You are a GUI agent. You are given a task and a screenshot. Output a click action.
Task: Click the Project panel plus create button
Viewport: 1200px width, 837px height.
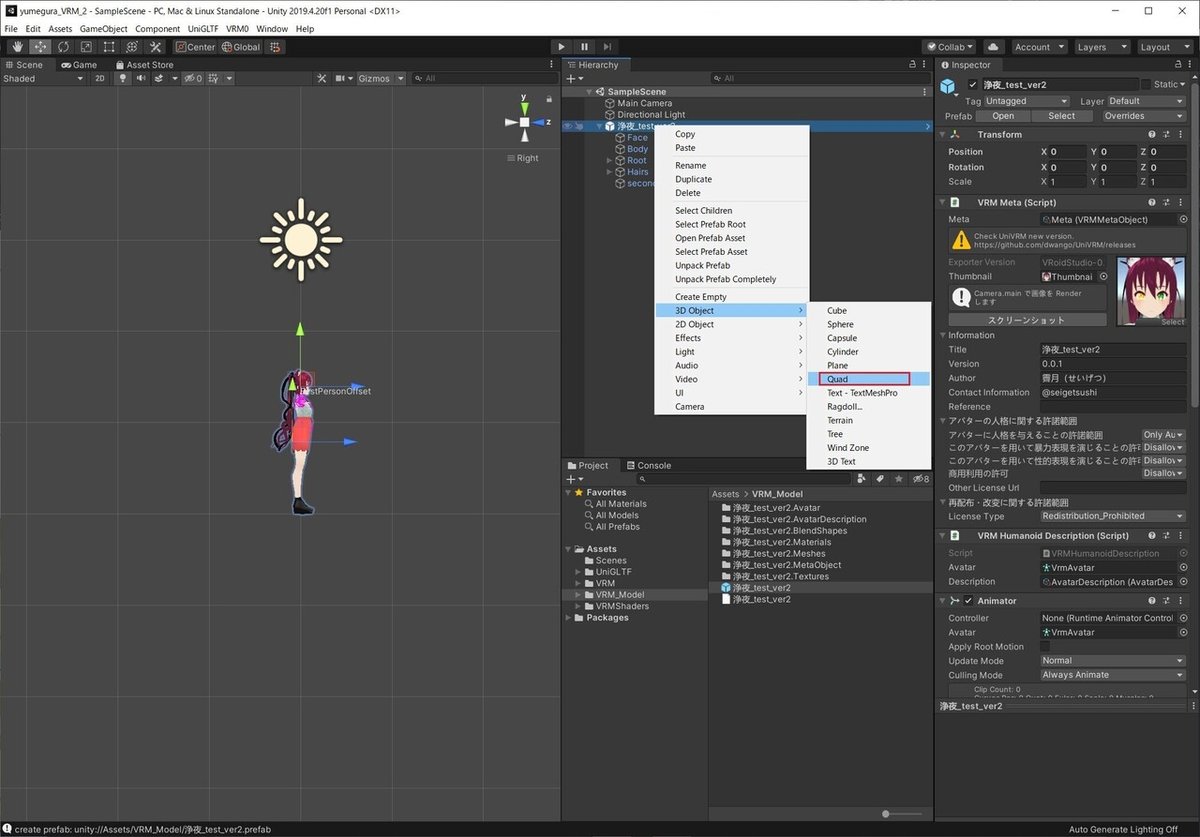click(574, 479)
